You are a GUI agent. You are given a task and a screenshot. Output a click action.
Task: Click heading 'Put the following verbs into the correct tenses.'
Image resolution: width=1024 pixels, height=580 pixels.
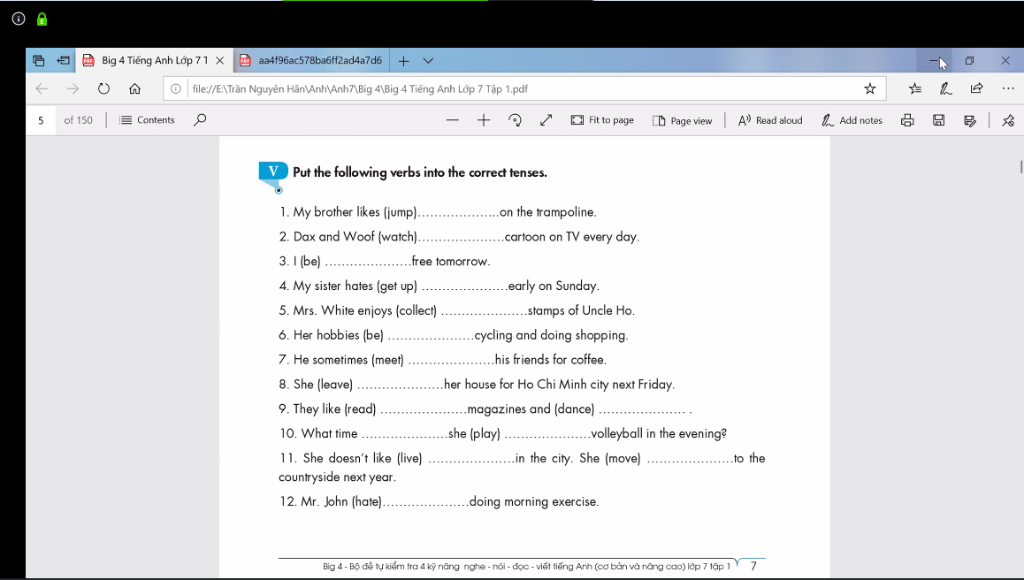[x=420, y=172]
